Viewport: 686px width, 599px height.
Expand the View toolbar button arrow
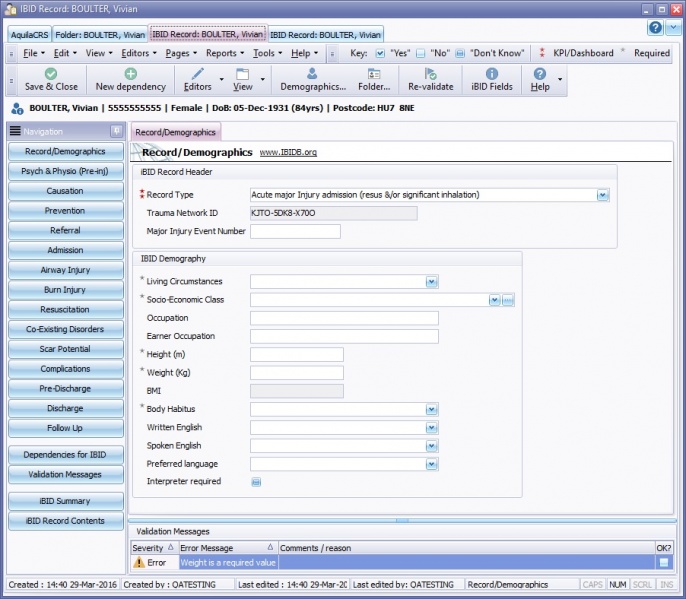[x=263, y=80]
